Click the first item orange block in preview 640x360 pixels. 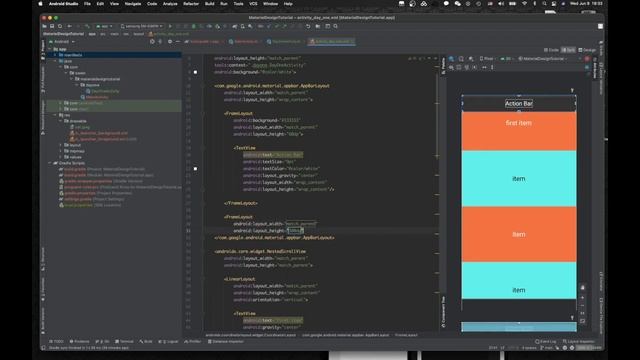click(x=519, y=131)
